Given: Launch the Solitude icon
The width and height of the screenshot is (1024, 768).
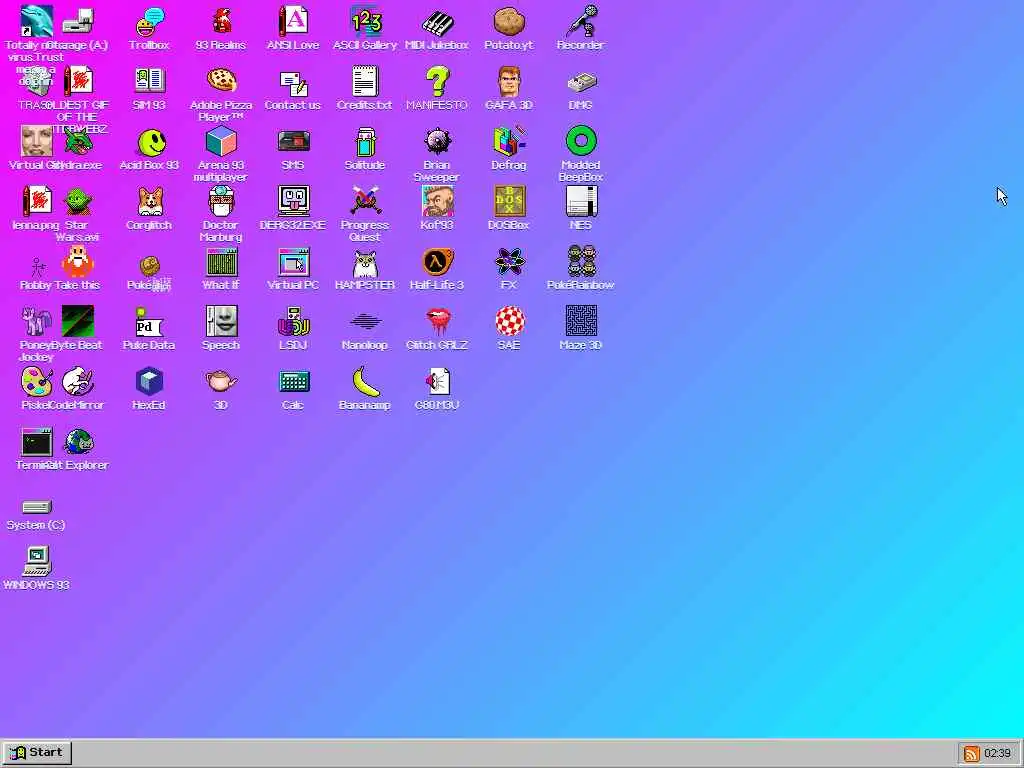Looking at the screenshot, I should pyautogui.click(x=365, y=141).
